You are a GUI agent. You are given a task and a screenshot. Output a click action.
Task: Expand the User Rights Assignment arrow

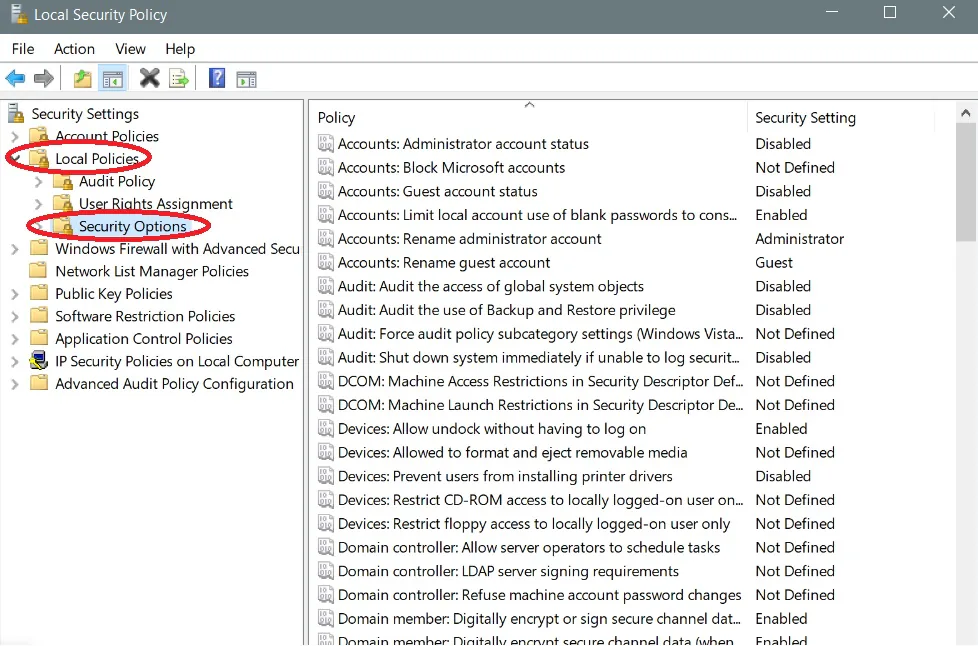39,204
